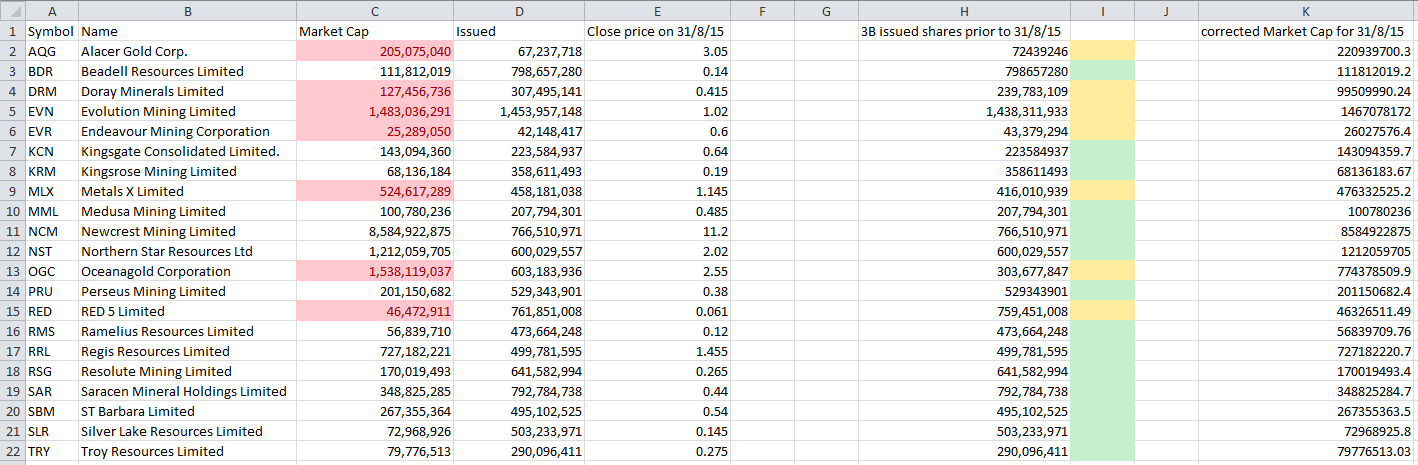Select yellow cell in AQG row
The image size is (1418, 465).
coord(1102,51)
